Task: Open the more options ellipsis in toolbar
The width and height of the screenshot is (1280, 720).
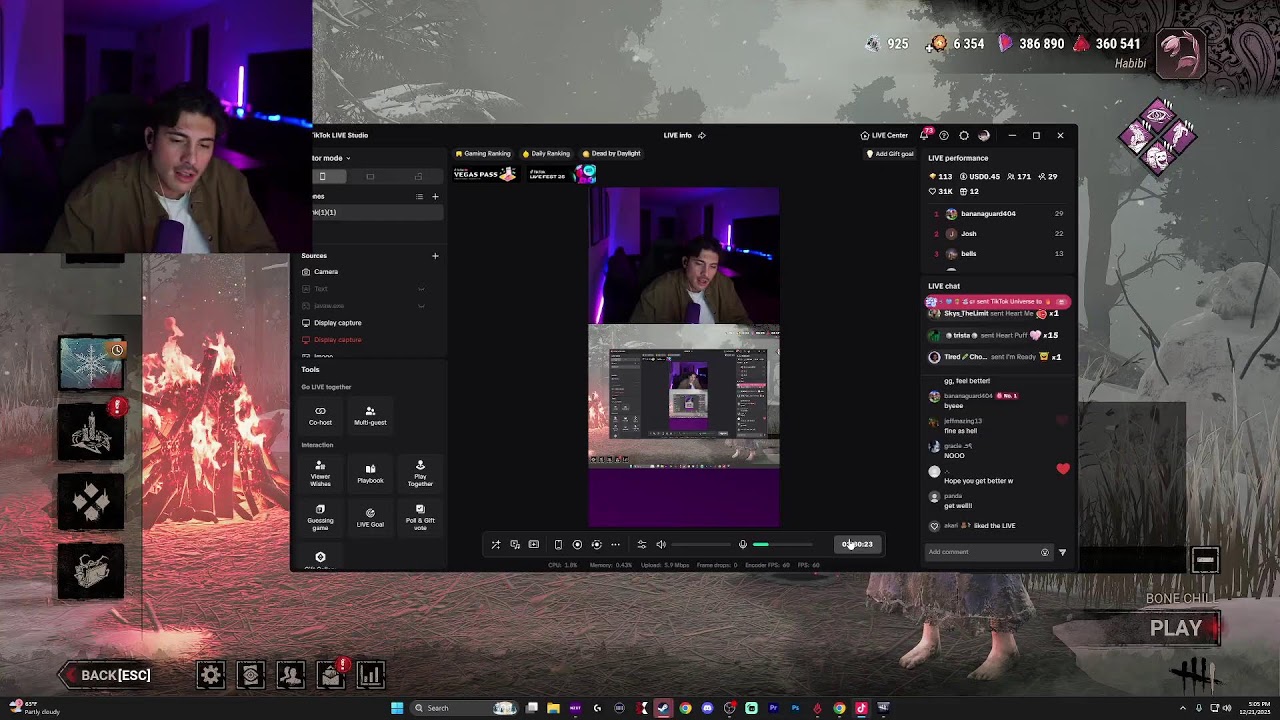Action: [x=615, y=545]
